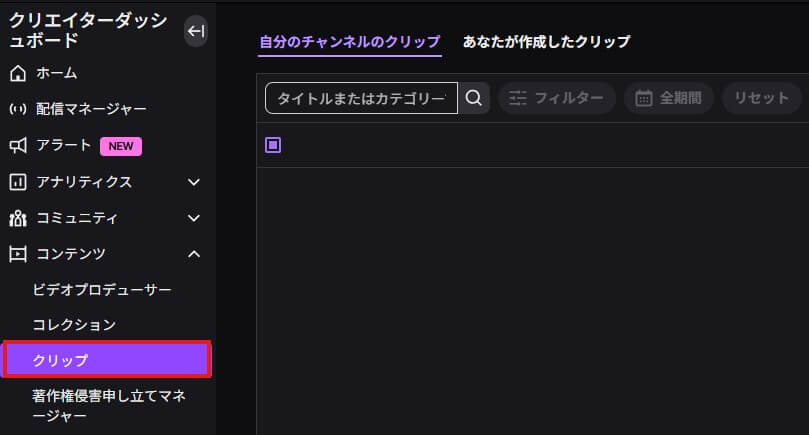Image resolution: width=809 pixels, height=435 pixels.
Task: Click the Stream Manager broadcast icon
Action: pyautogui.click(x=17, y=108)
